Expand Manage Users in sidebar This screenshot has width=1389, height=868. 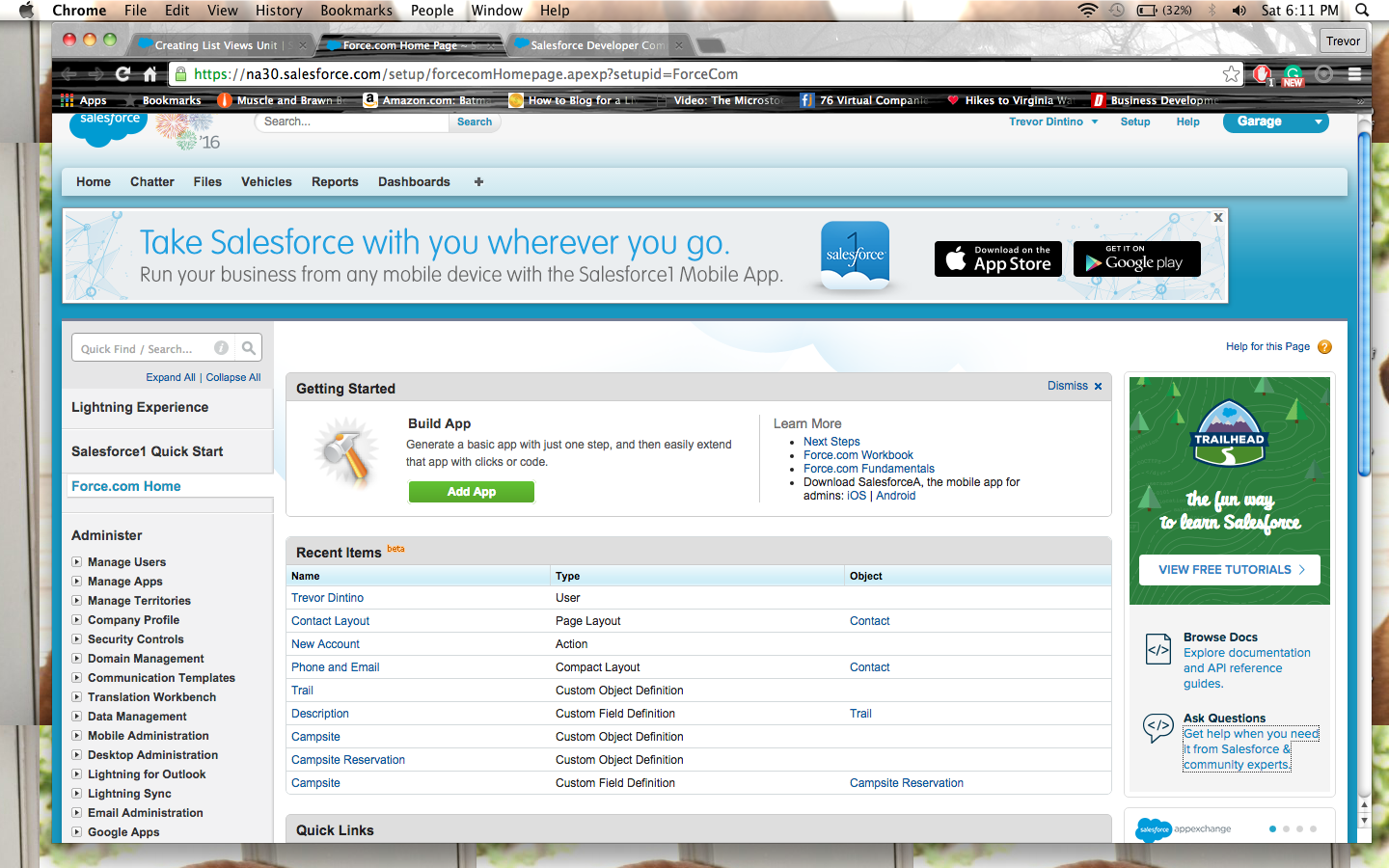[x=77, y=562]
